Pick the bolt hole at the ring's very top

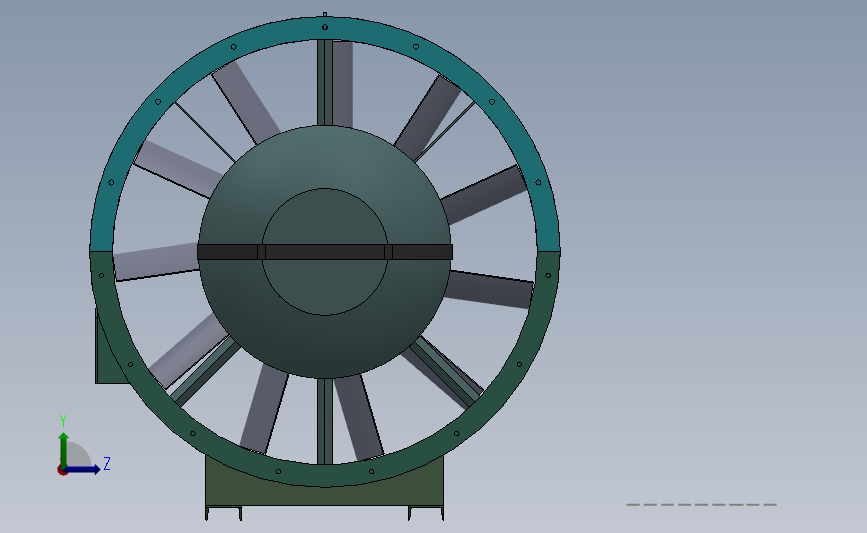click(325, 27)
